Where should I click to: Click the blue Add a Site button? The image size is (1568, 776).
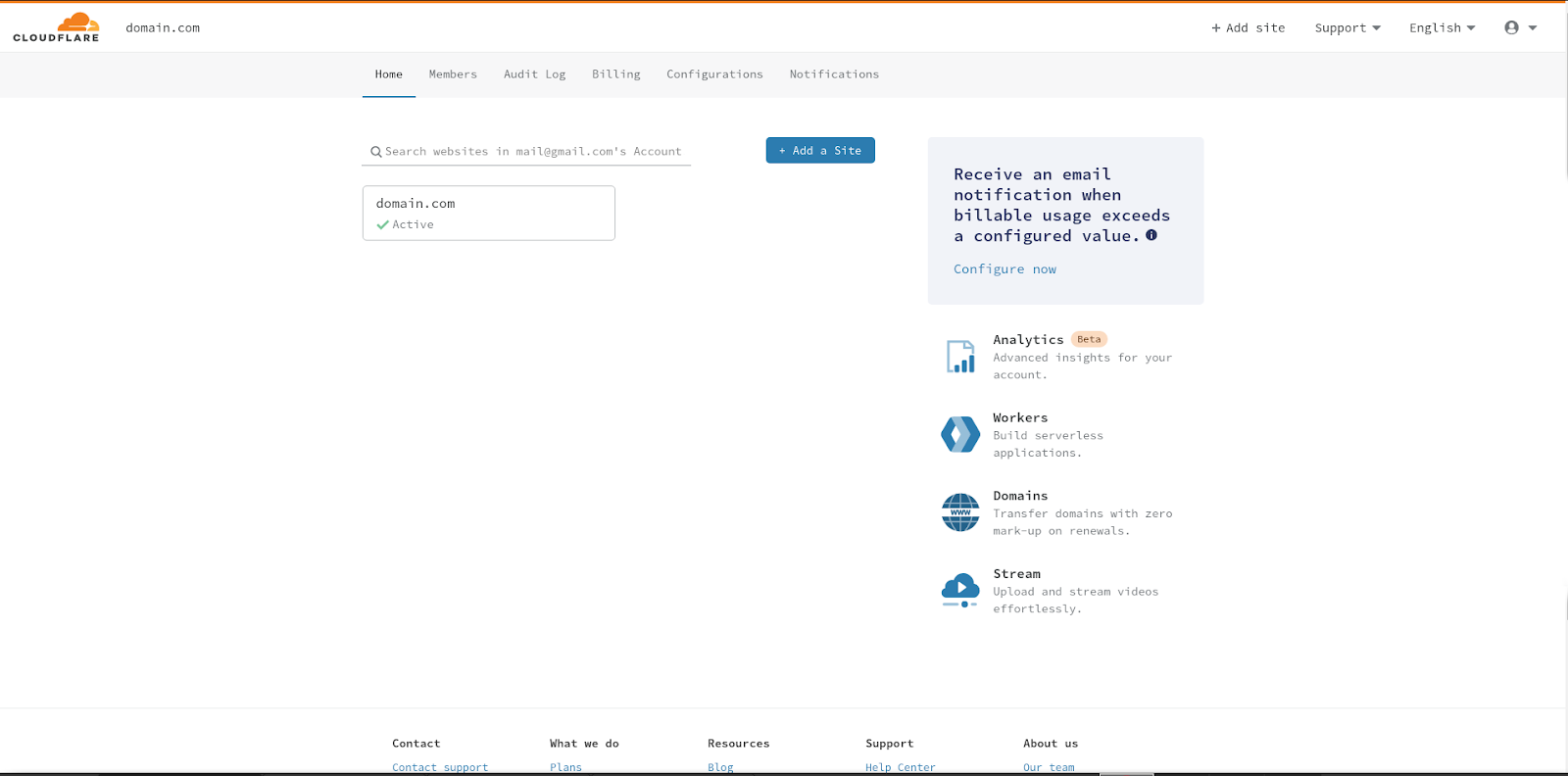click(820, 150)
